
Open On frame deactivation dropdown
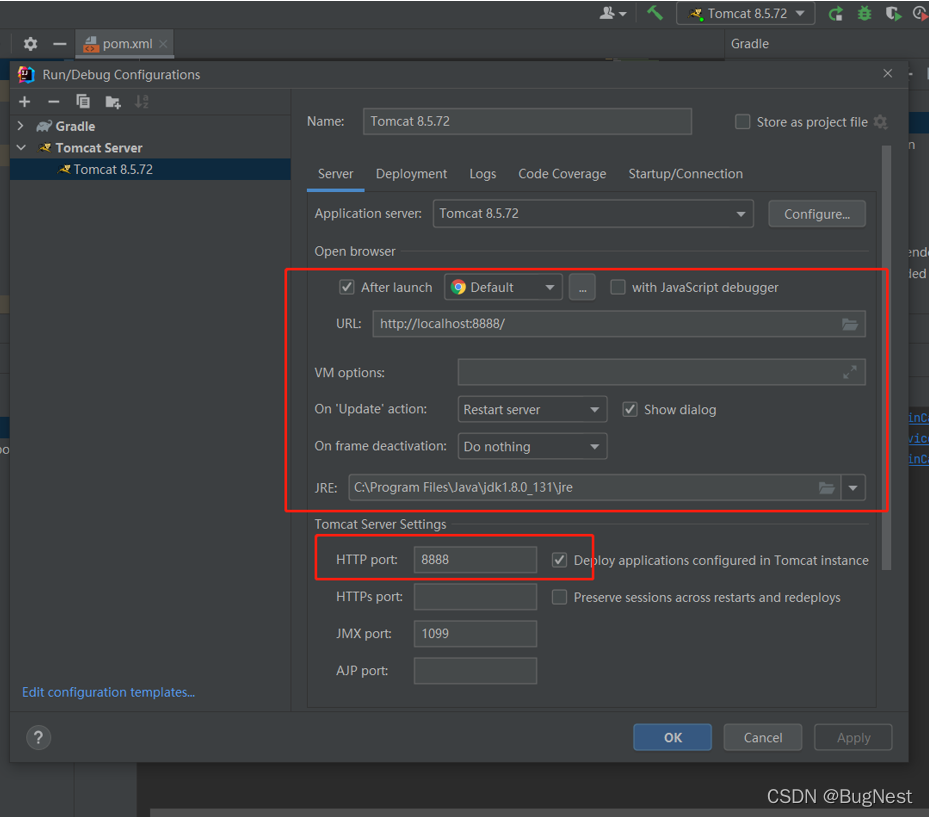[532, 446]
